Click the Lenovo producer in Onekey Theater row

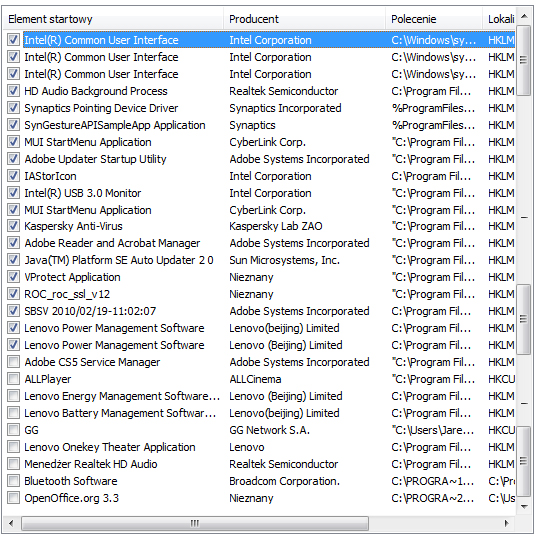(247, 447)
